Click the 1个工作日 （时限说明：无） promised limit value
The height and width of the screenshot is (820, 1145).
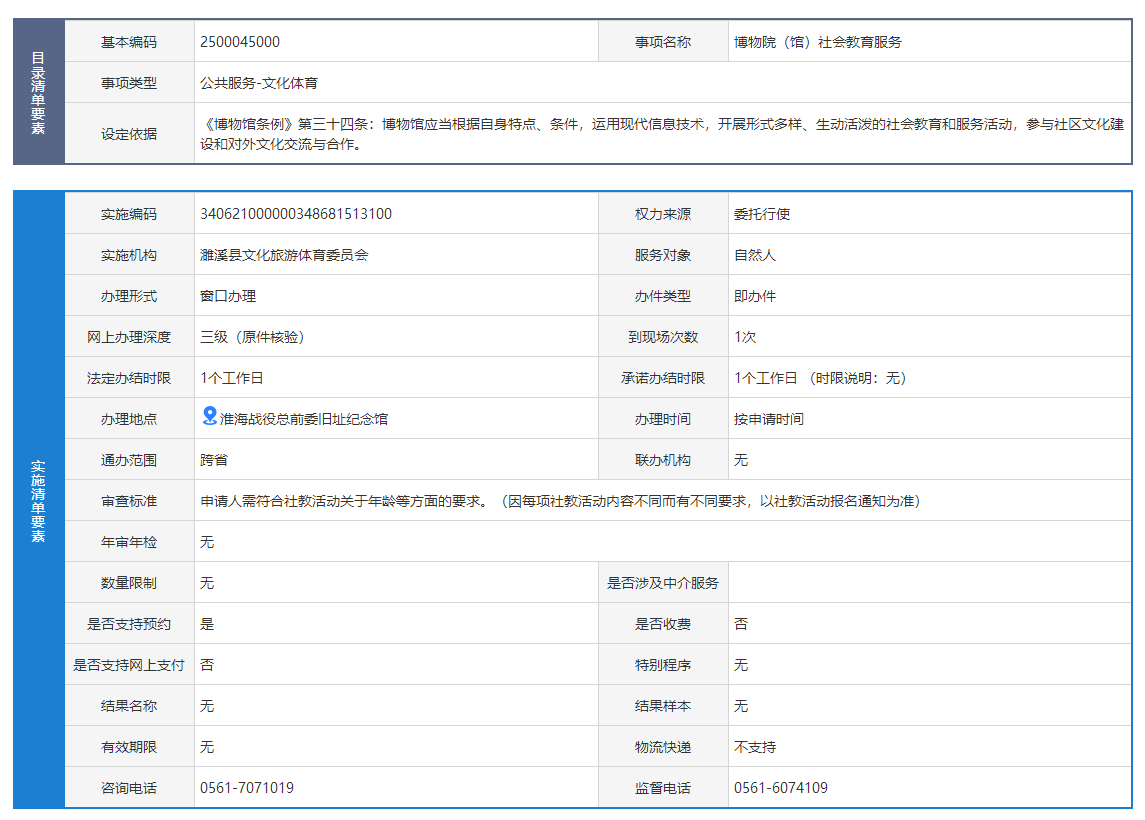pyautogui.click(x=820, y=378)
